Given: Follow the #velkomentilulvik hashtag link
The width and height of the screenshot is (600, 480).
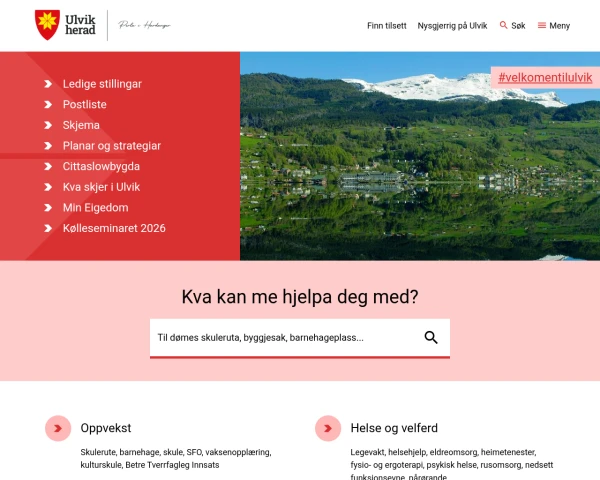Looking at the screenshot, I should pos(545,78).
